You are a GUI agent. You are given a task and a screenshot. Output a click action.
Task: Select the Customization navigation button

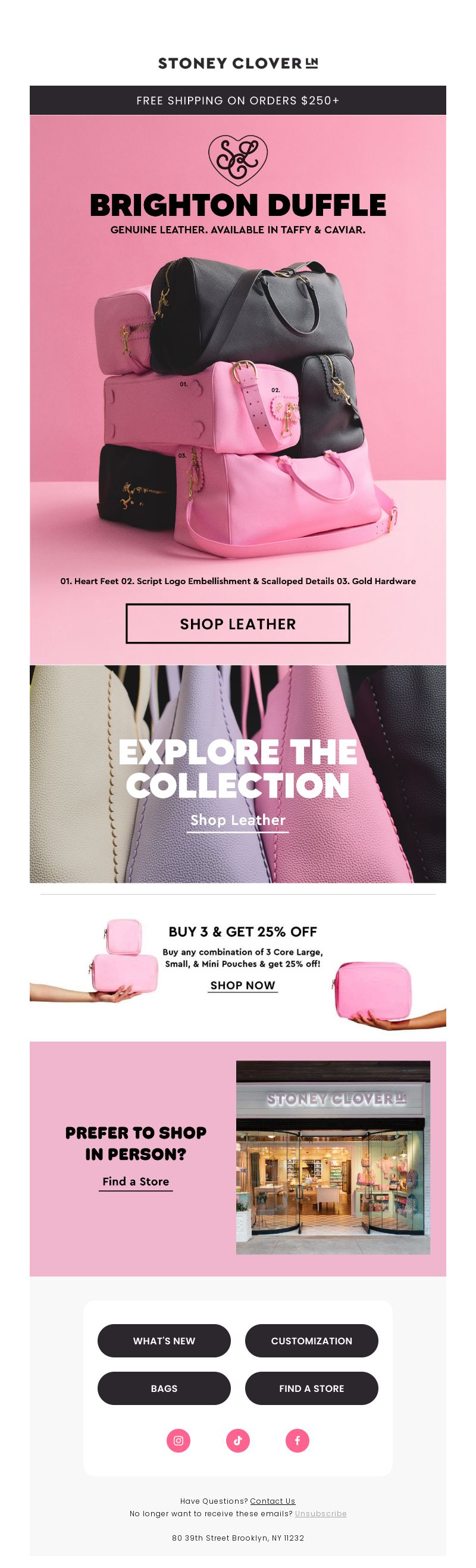pyautogui.click(x=312, y=1340)
